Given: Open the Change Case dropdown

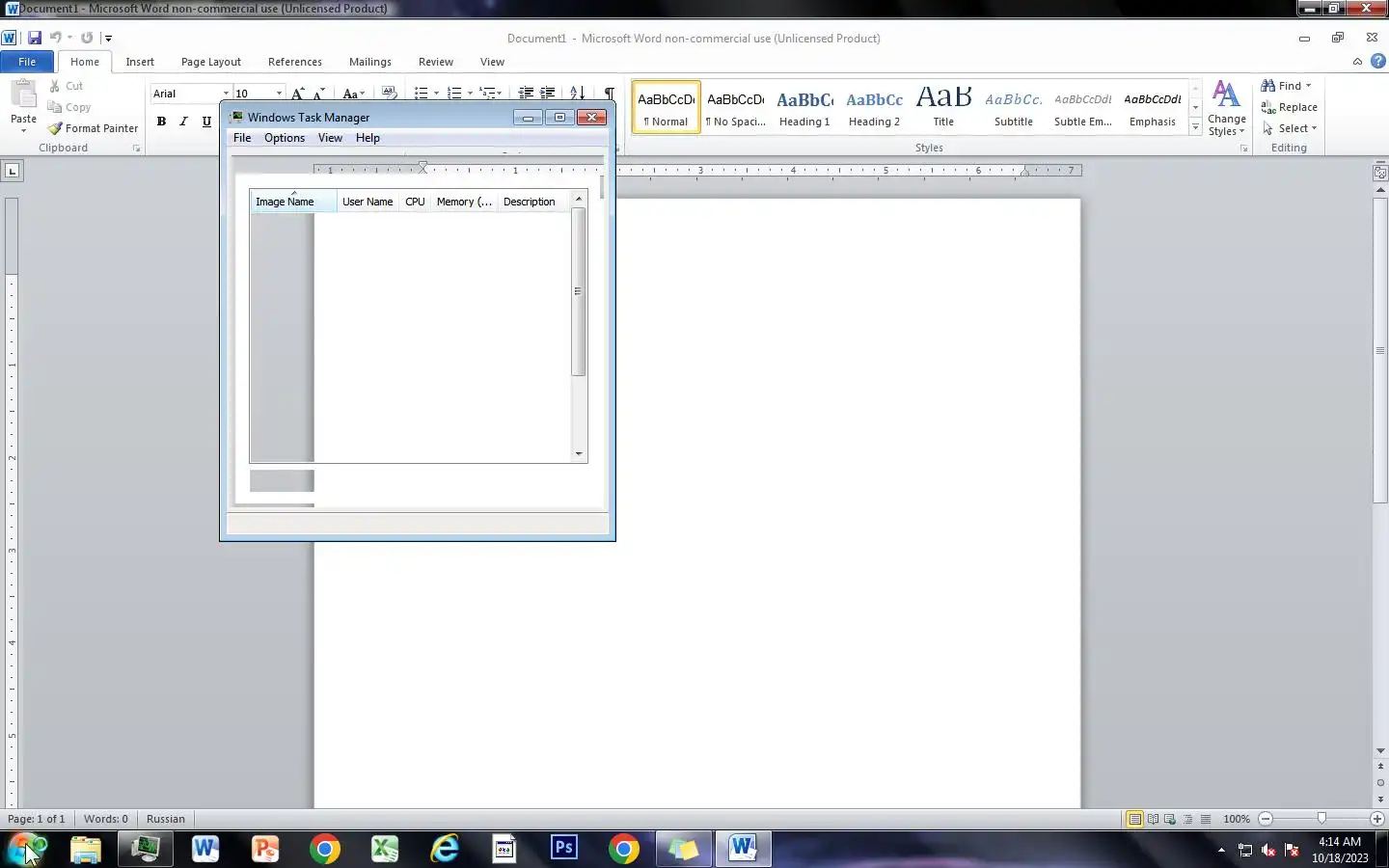Looking at the screenshot, I should click(x=353, y=94).
